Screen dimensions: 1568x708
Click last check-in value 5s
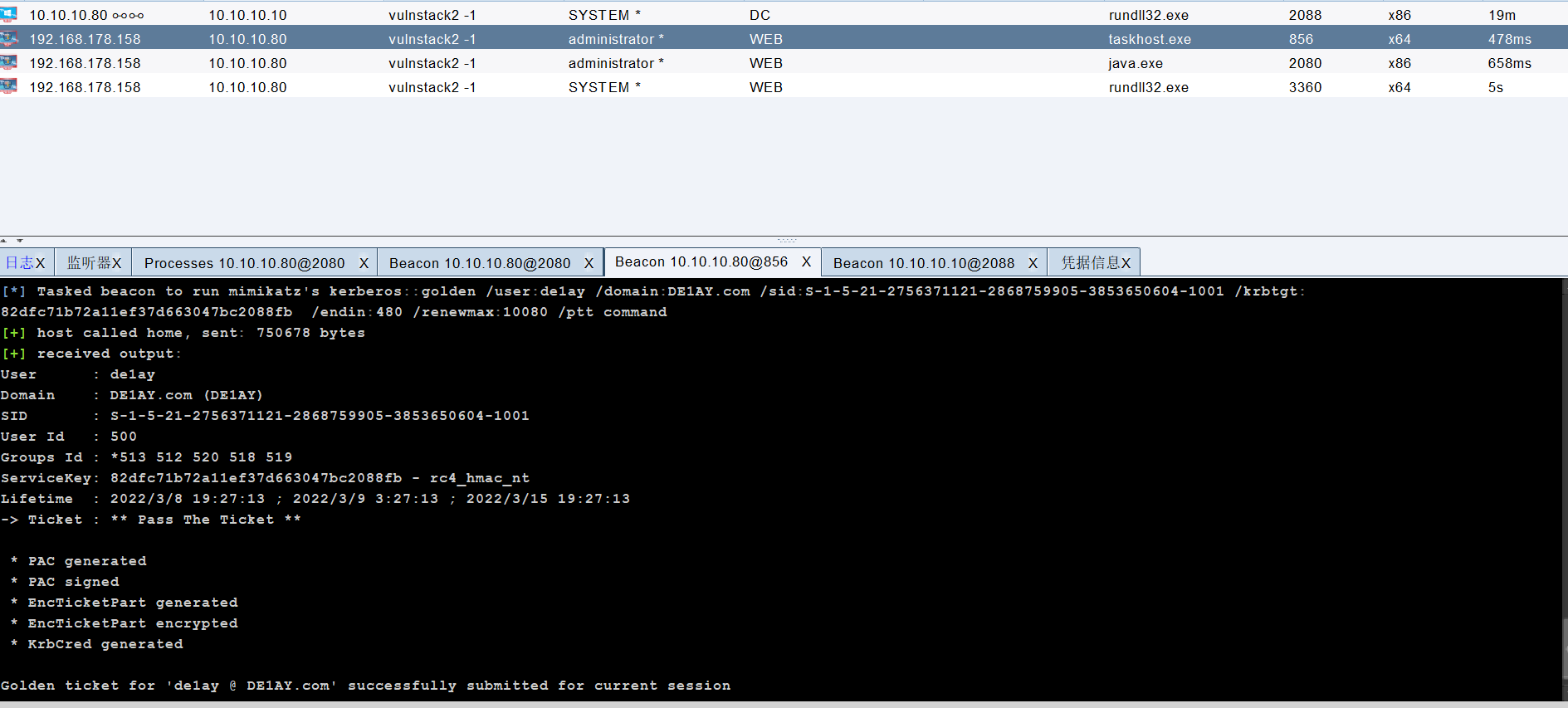1495,87
